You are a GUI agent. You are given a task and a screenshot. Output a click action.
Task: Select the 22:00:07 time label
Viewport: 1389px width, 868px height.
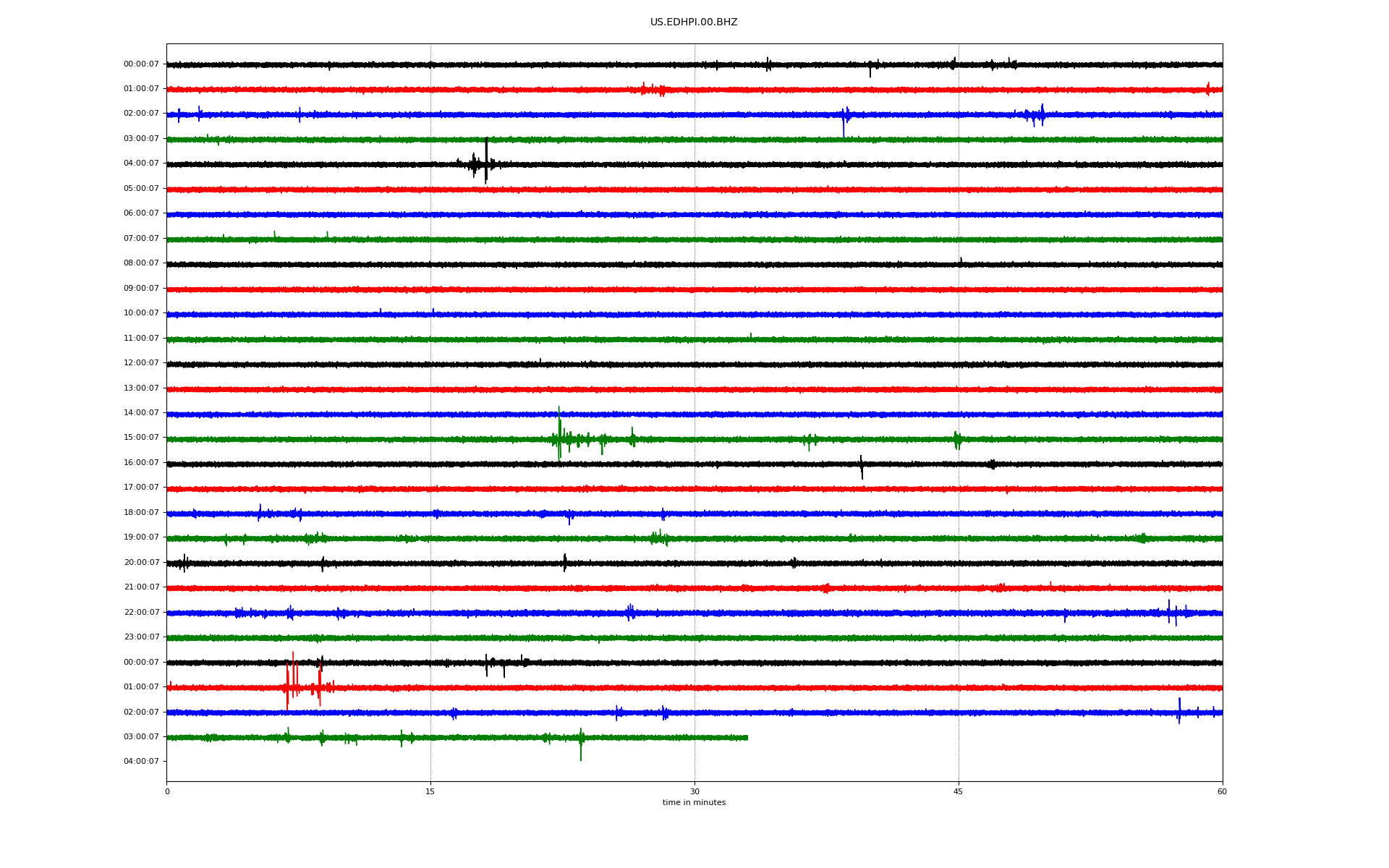tap(141, 613)
